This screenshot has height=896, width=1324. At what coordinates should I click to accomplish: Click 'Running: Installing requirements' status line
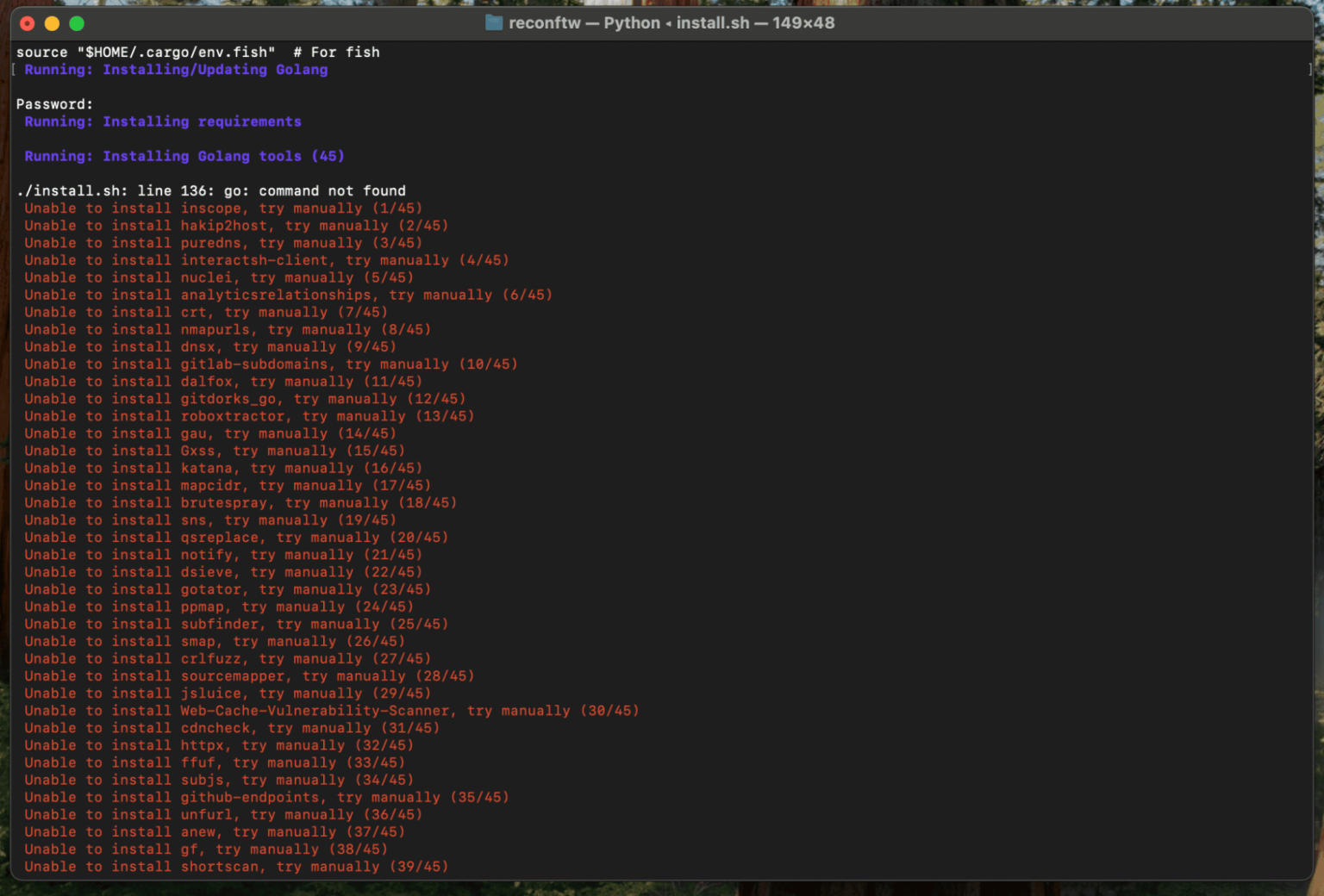tap(163, 121)
